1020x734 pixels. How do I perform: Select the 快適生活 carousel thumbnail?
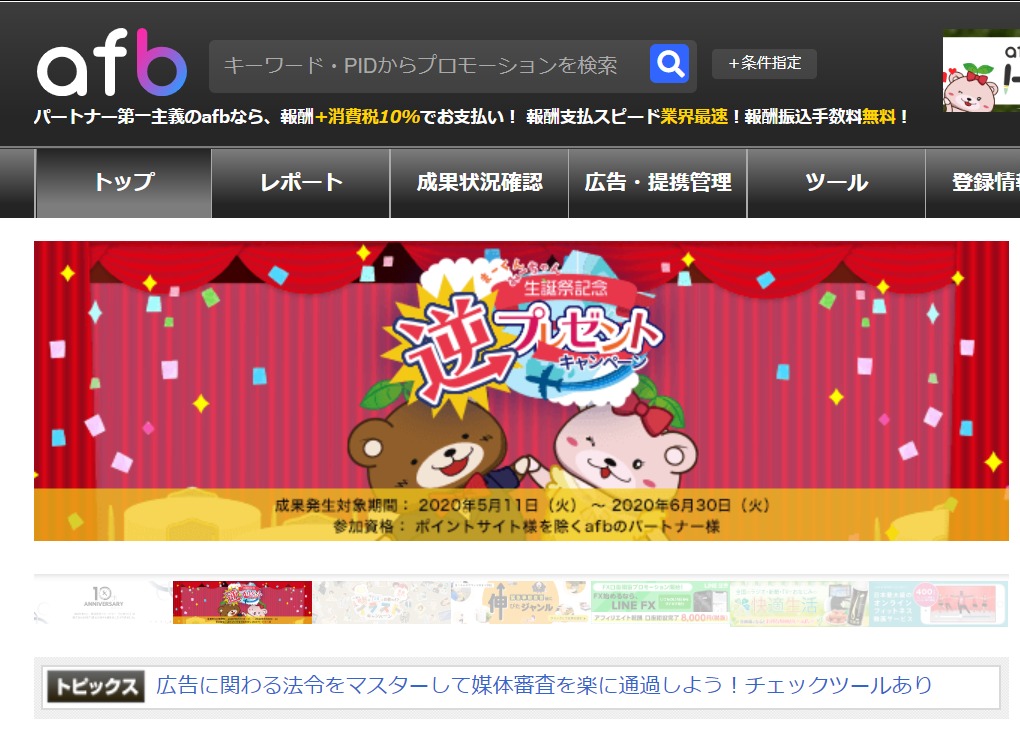799,603
